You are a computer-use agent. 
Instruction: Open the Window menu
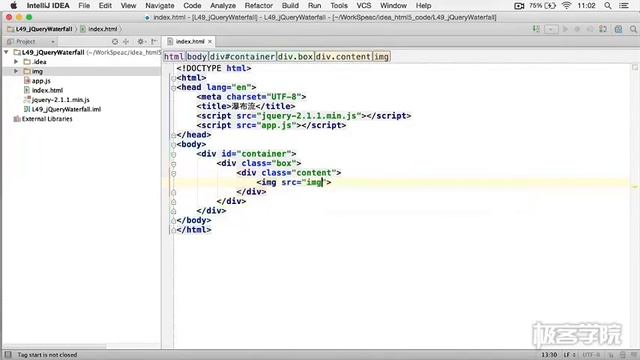(393, 6)
